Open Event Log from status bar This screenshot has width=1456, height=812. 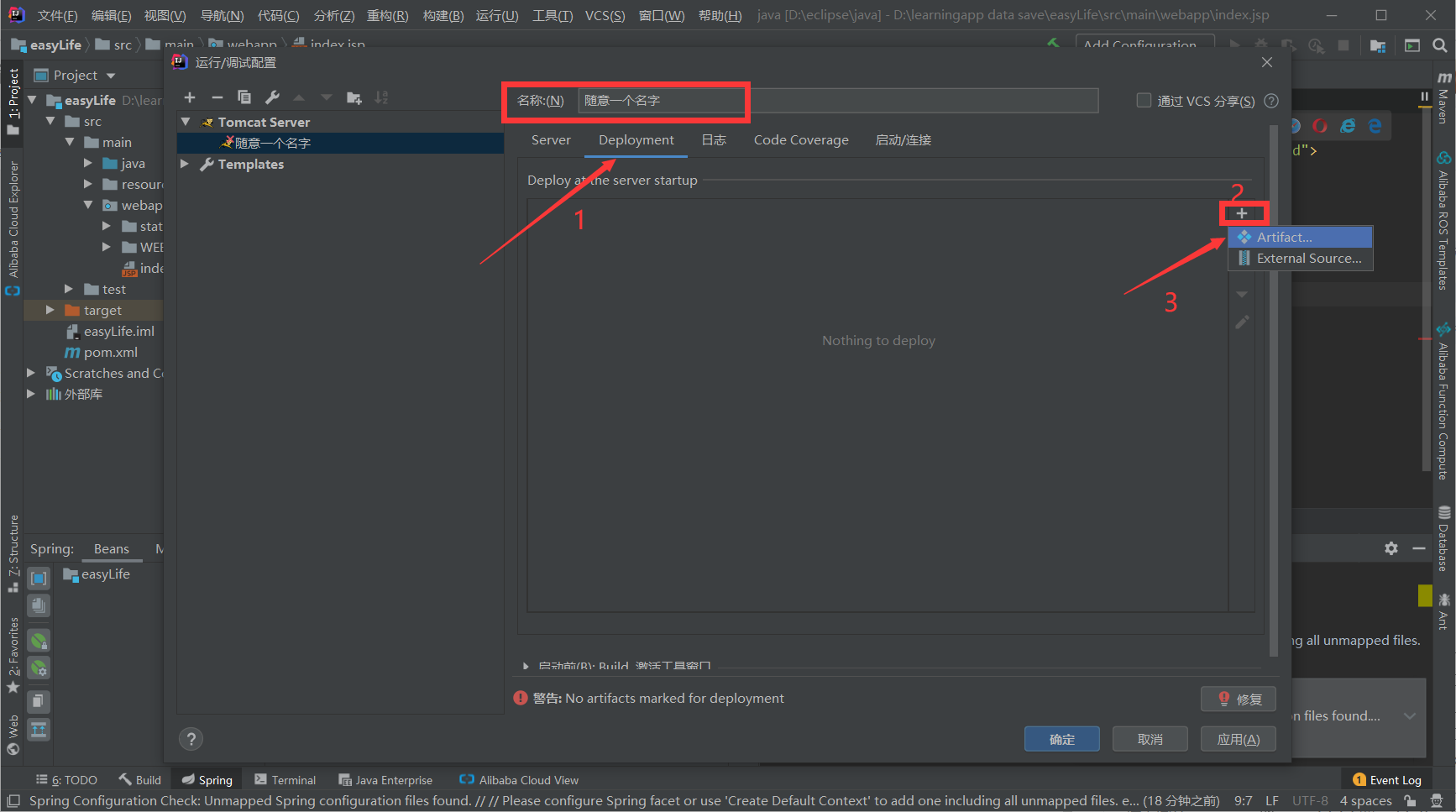pyautogui.click(x=1387, y=780)
